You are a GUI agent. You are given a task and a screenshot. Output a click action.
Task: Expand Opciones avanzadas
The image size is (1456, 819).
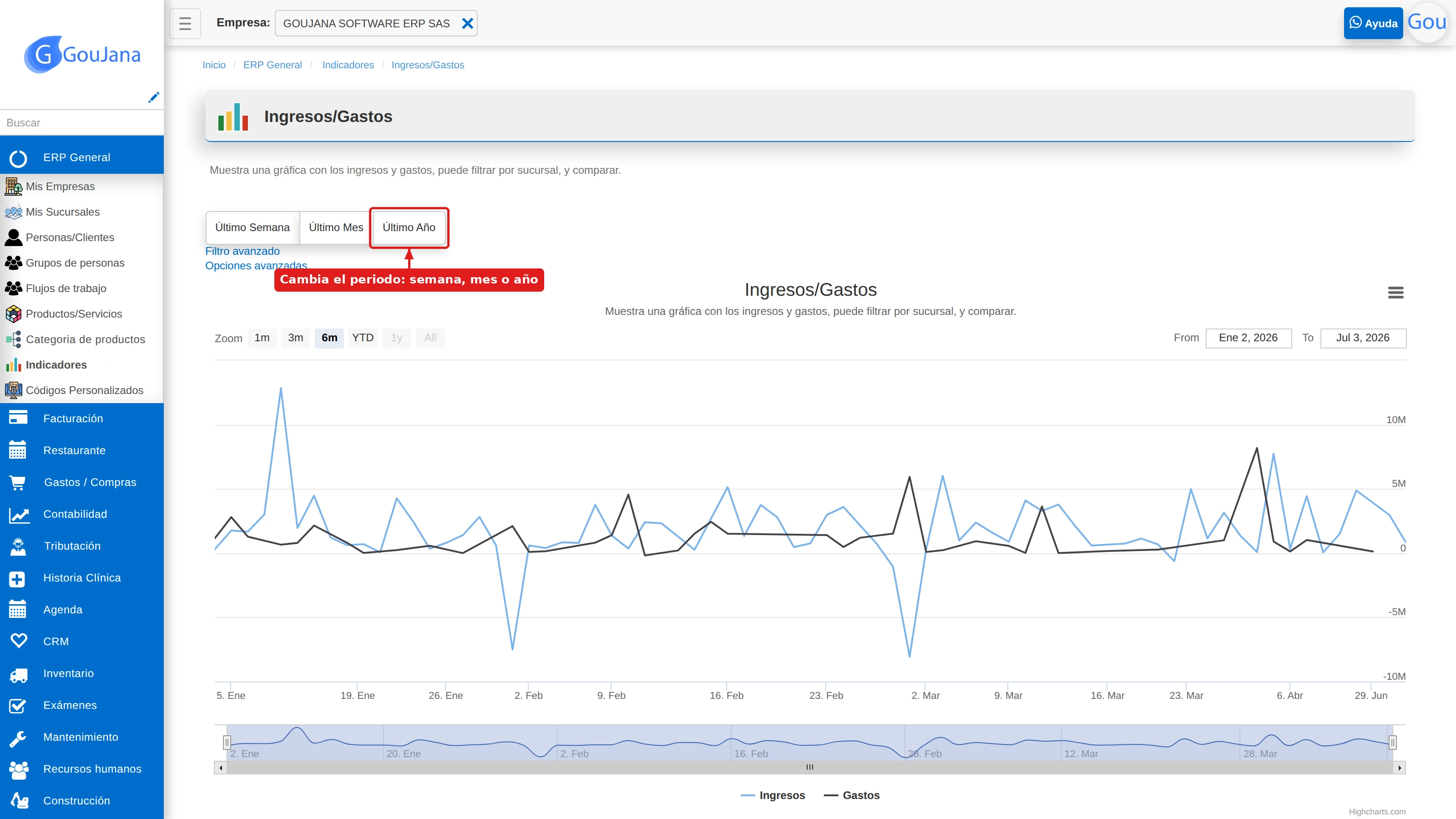point(256,266)
